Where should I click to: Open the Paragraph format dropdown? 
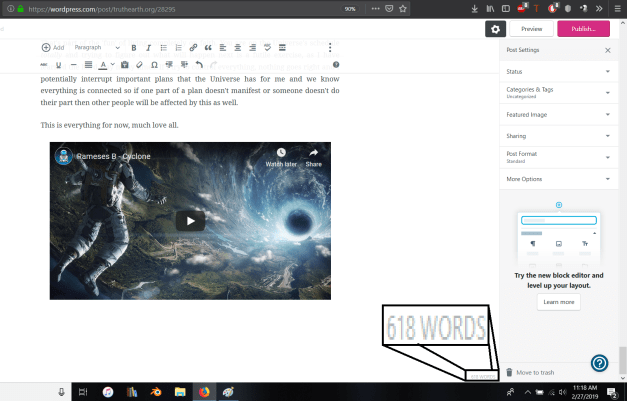96,47
